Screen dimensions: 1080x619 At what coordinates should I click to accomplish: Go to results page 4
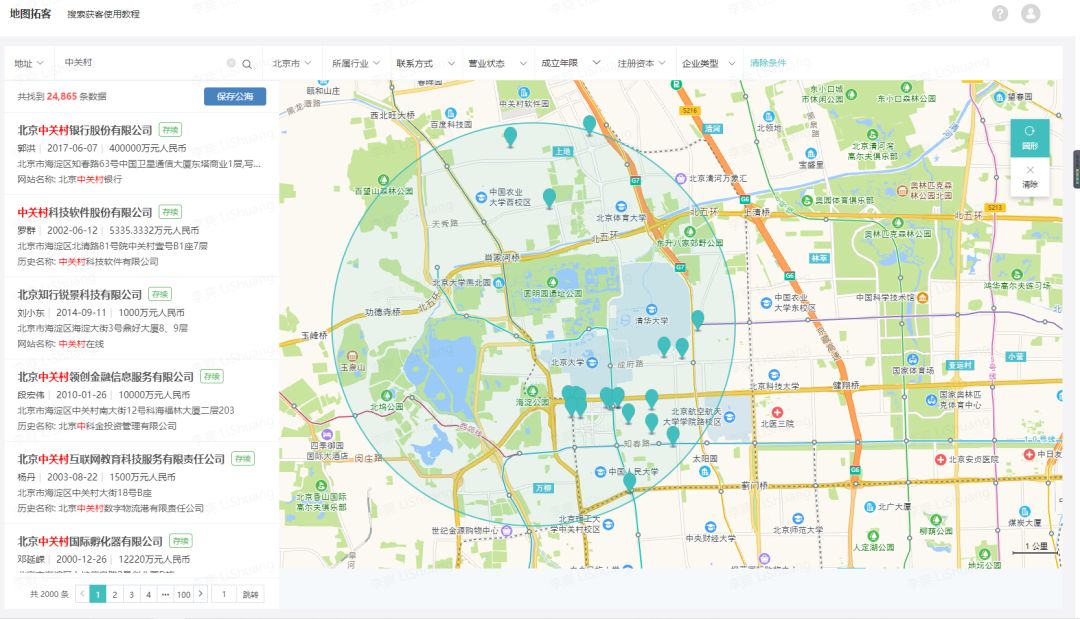pyautogui.click(x=148, y=594)
